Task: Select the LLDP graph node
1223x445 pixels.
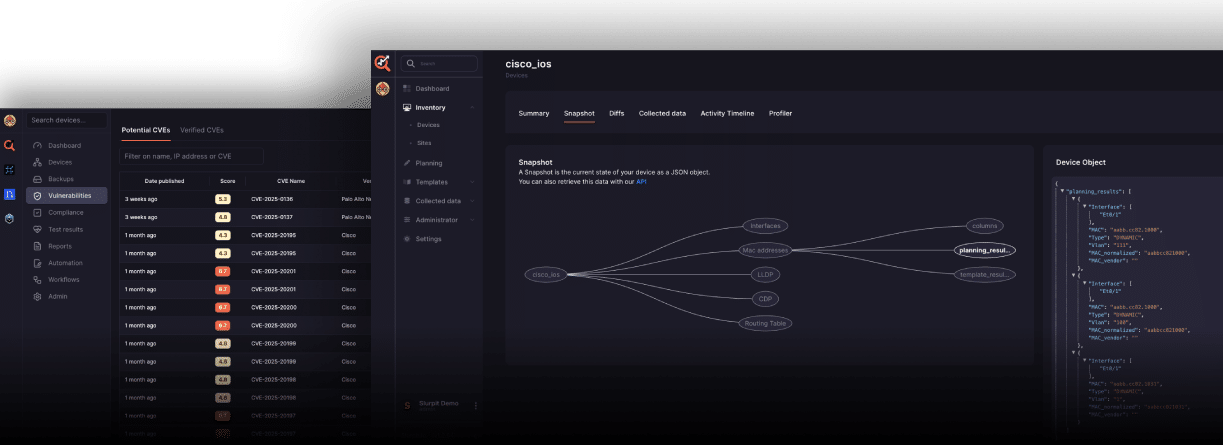Action: [x=766, y=274]
